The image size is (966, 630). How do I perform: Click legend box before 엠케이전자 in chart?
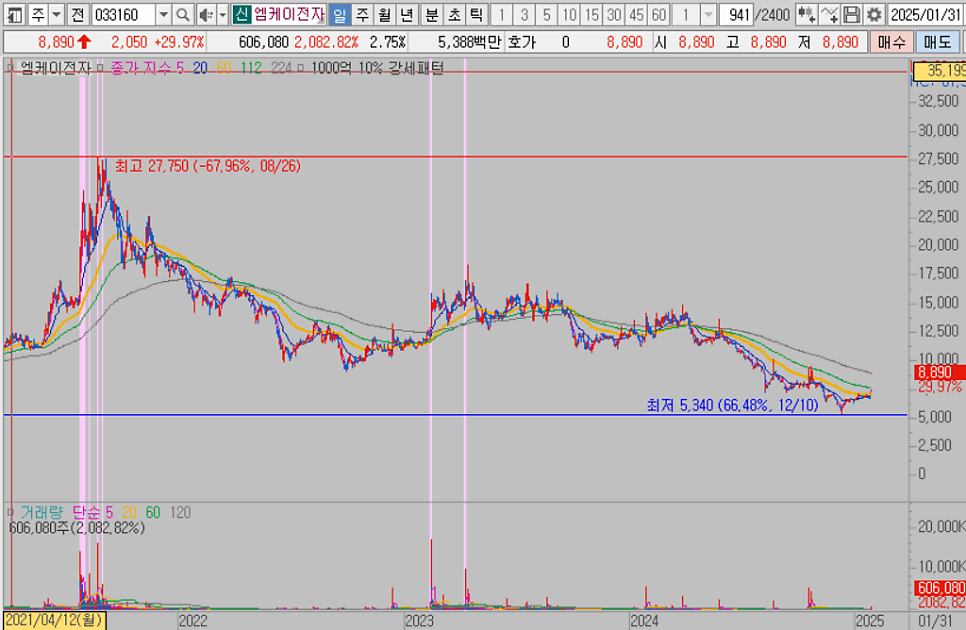coord(10,67)
